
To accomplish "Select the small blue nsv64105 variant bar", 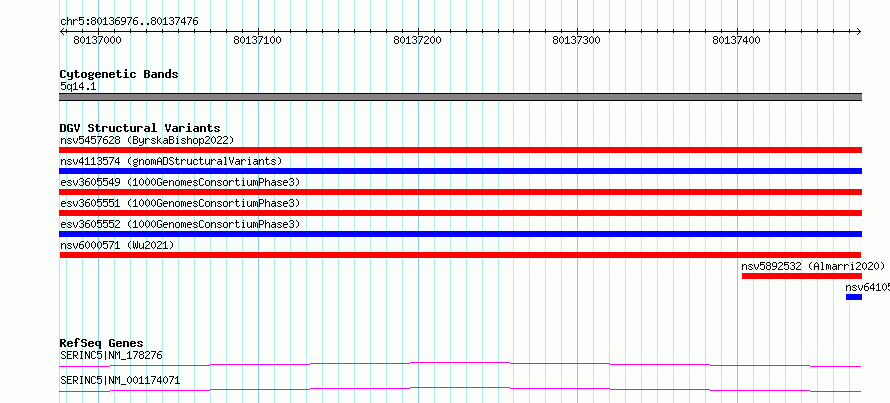I will 854,297.
